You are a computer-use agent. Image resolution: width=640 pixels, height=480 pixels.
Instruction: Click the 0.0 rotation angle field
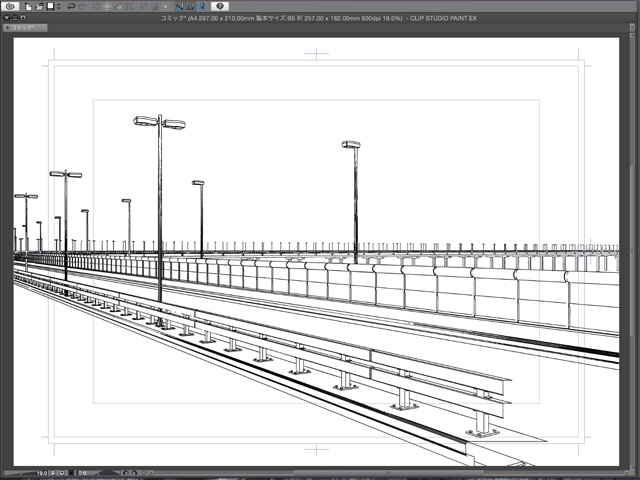coord(82,473)
